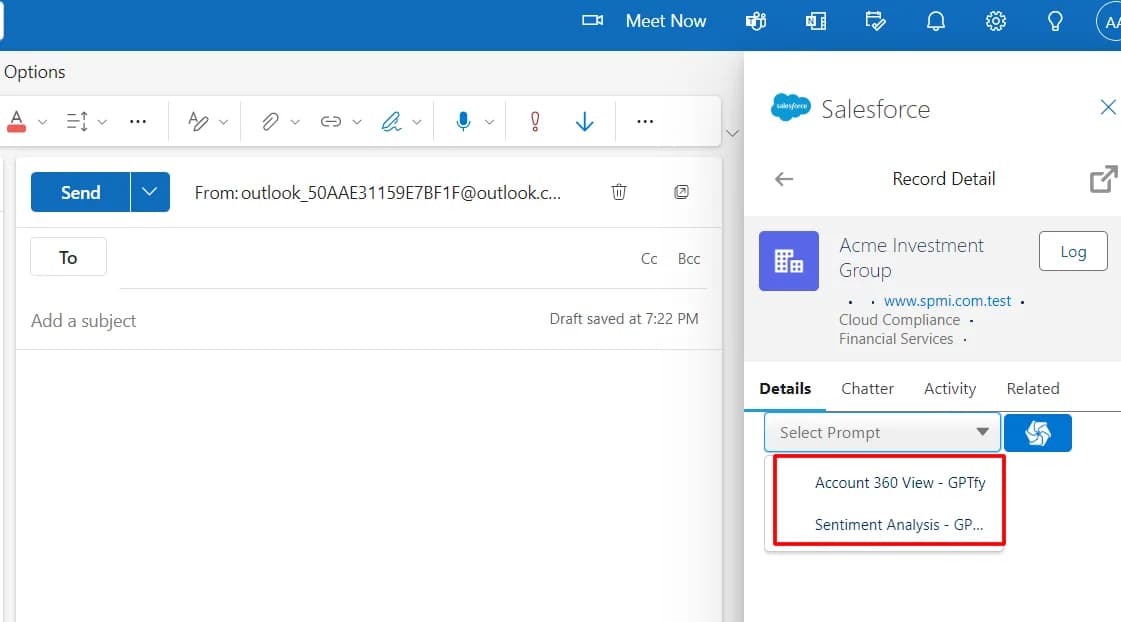The image size is (1121, 622).
Task: Expand the Send options dropdown arrow
Action: click(150, 192)
